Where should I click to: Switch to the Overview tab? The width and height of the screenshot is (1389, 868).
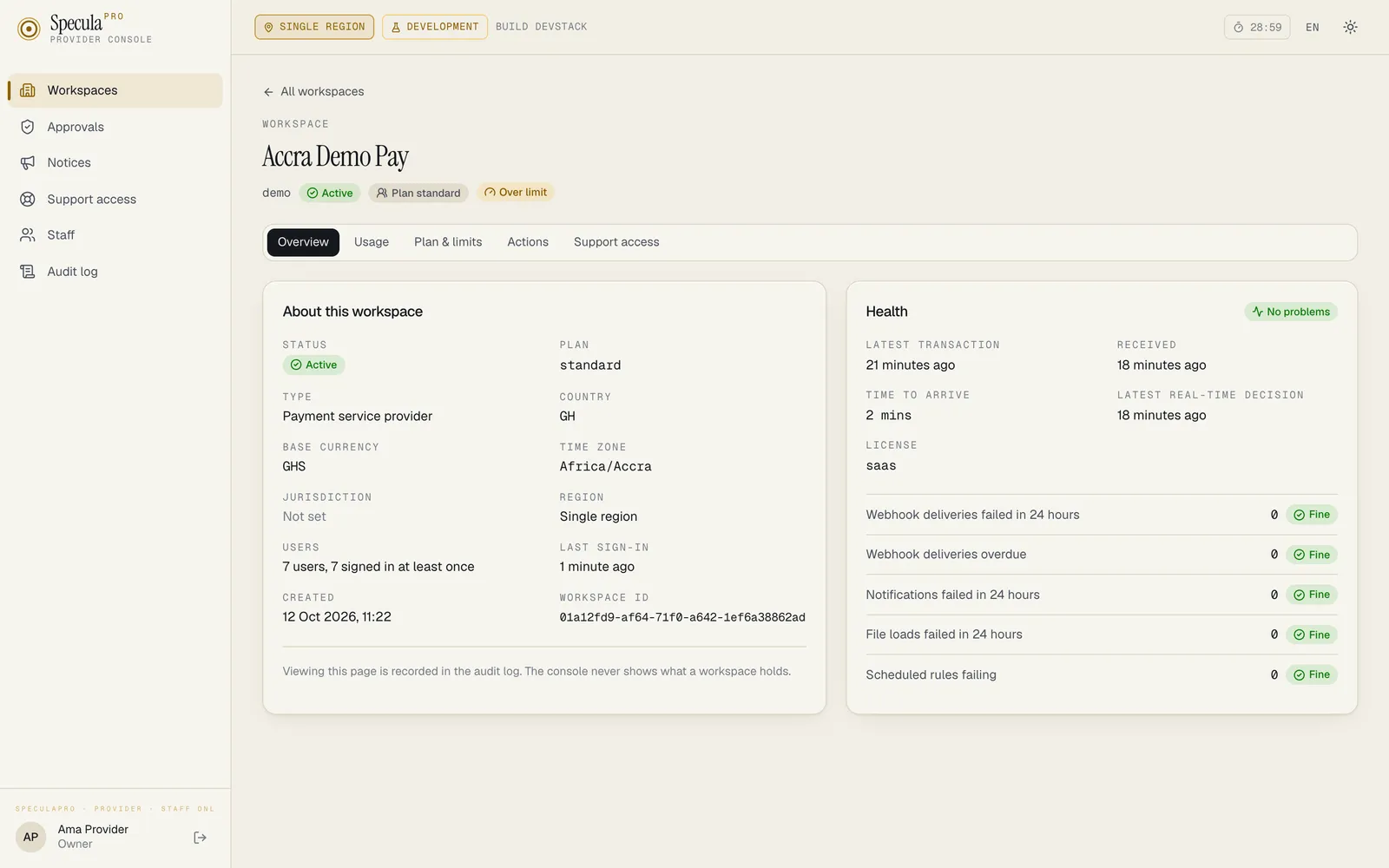(303, 242)
